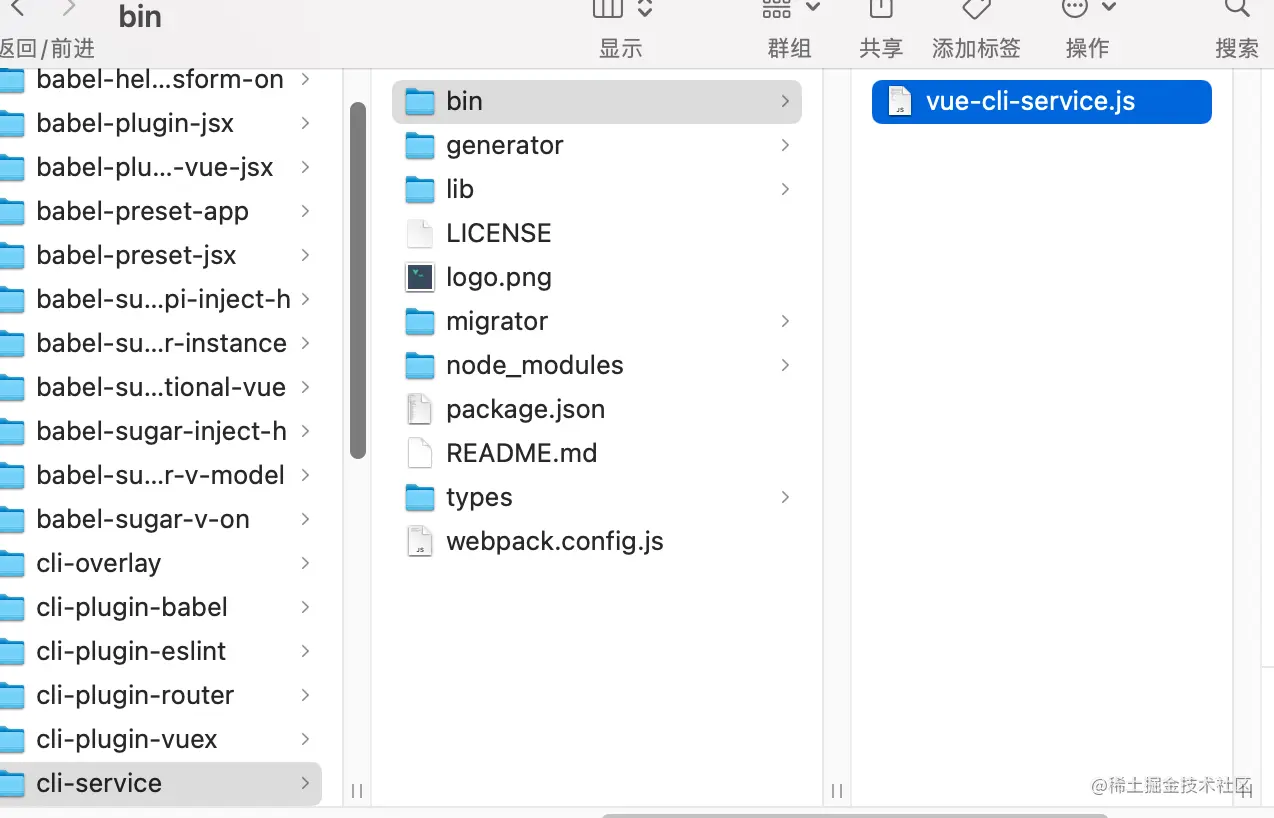Viewport: 1274px width, 818px height.
Task: Click the LICENSE file
Action: tap(498, 233)
